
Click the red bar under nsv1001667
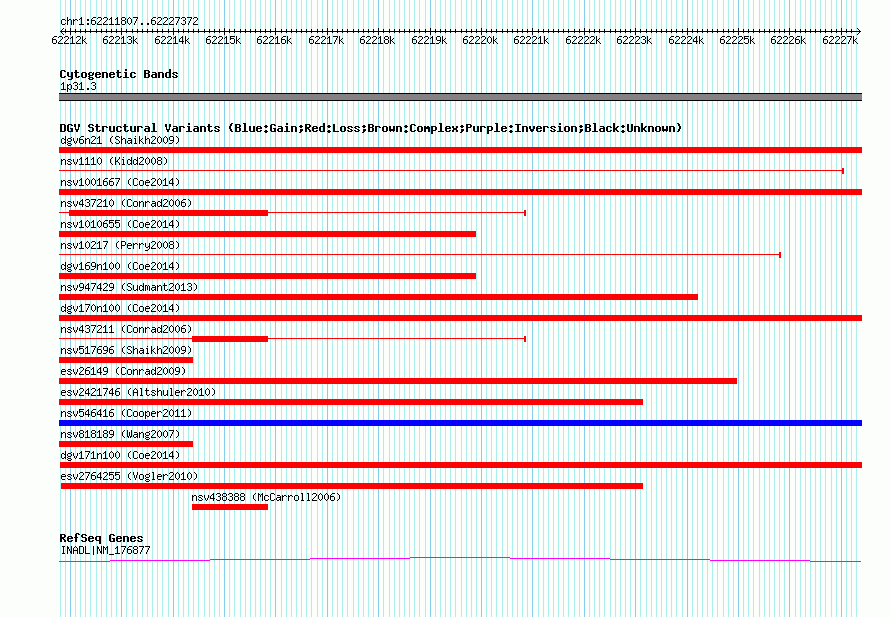coord(460,192)
